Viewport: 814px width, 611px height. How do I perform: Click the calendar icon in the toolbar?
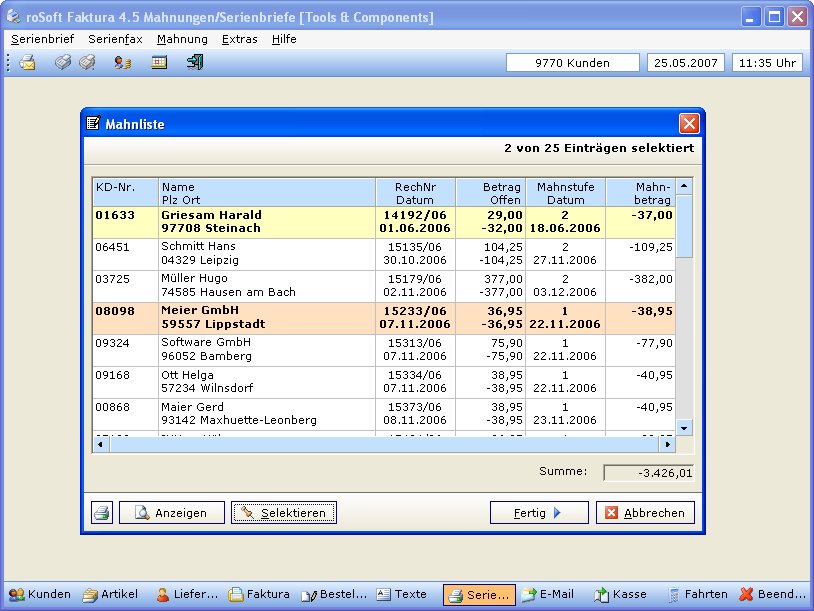(159, 63)
